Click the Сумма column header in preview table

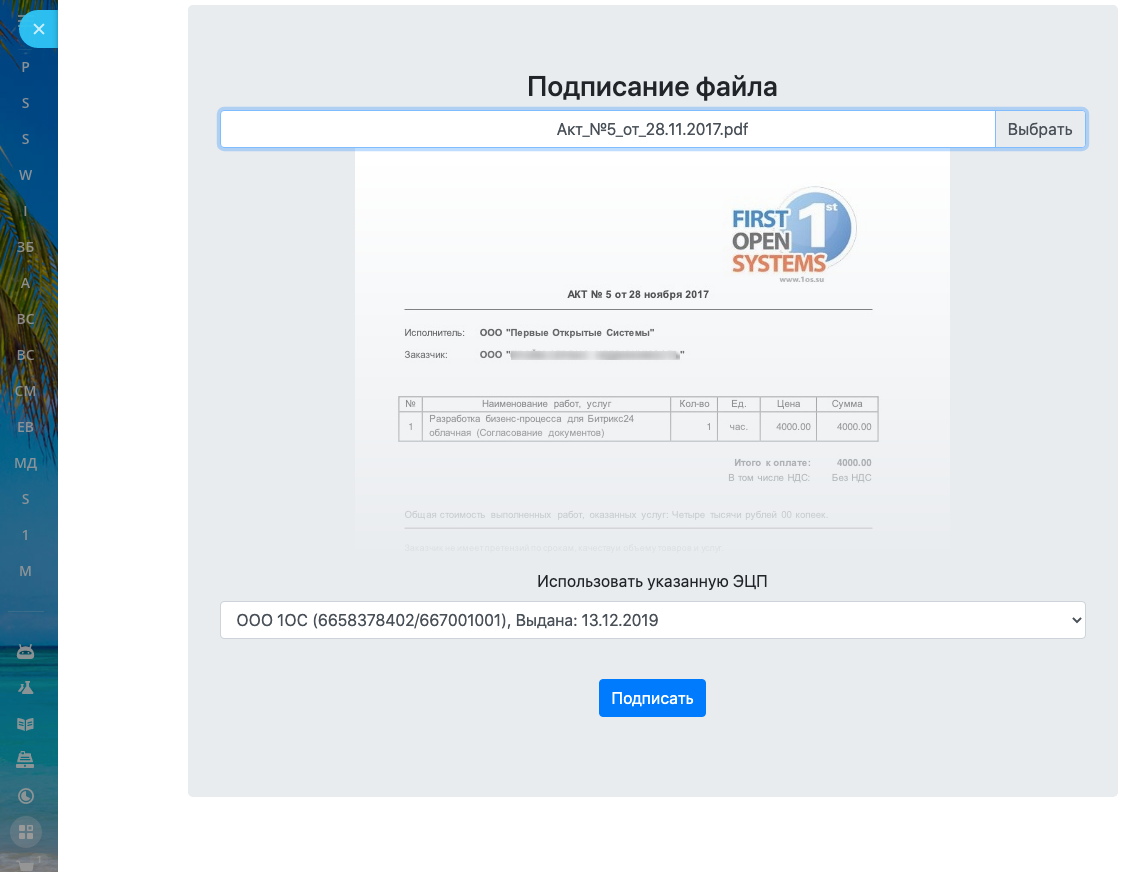tap(847, 404)
